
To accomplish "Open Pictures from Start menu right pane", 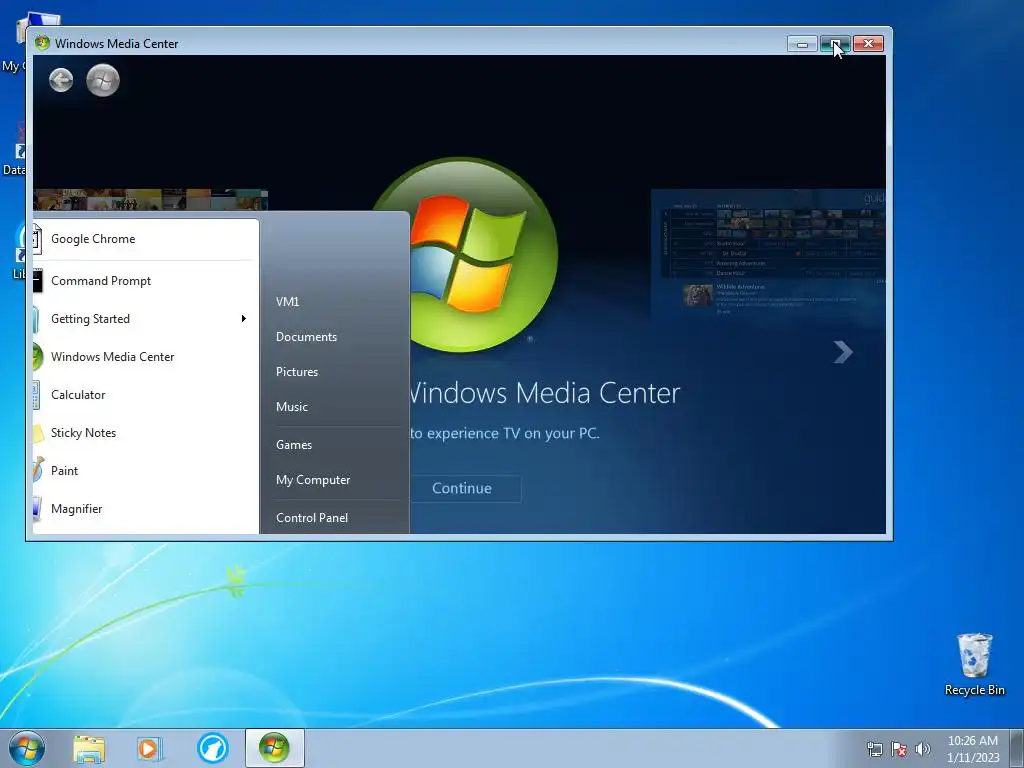I will click(x=296, y=372).
